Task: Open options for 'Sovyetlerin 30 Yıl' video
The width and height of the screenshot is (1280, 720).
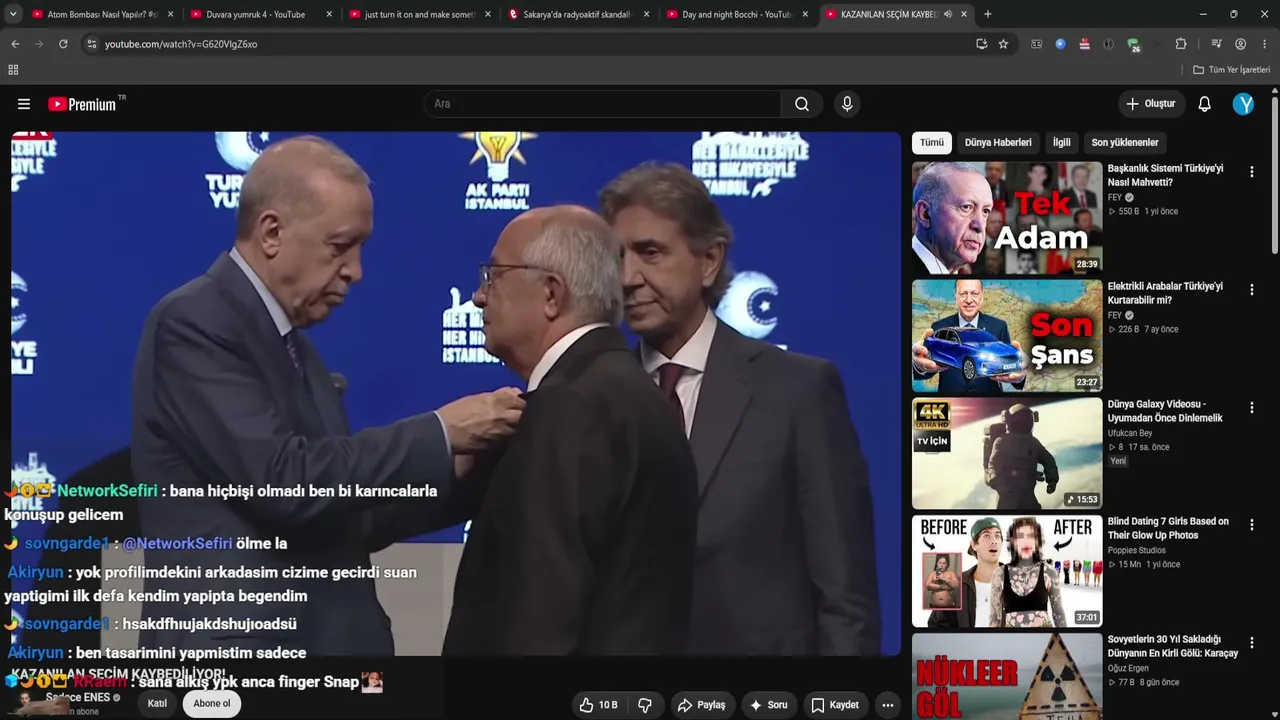Action: click(1251, 643)
